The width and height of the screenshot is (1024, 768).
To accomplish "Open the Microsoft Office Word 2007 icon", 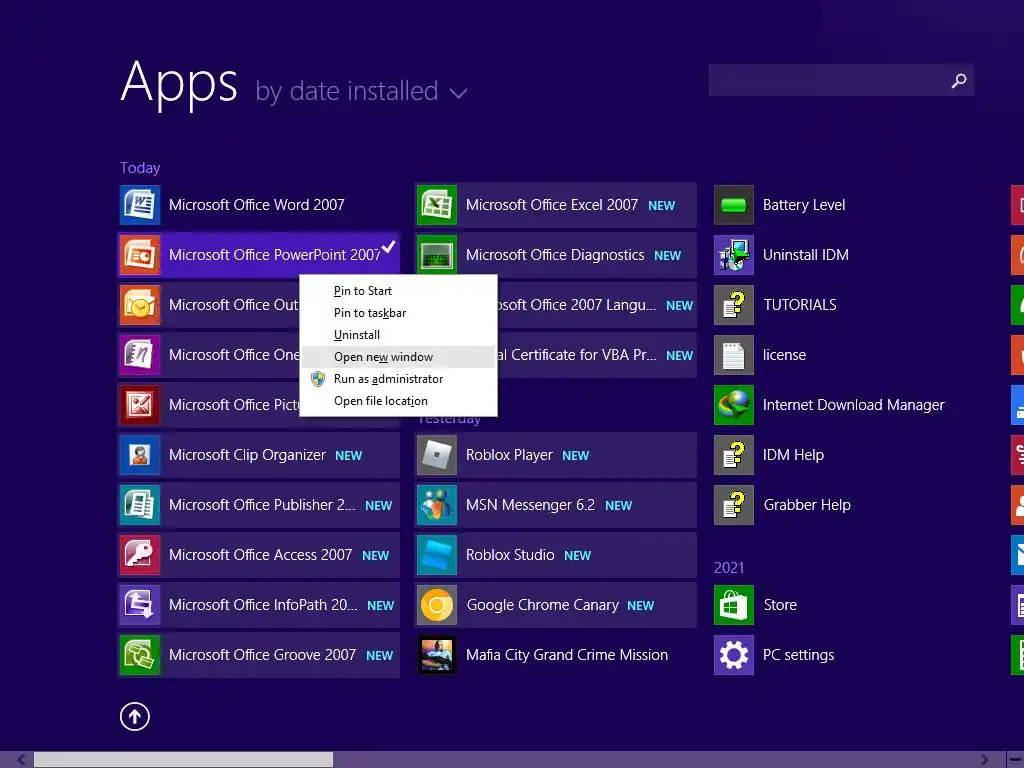I will (x=140, y=205).
